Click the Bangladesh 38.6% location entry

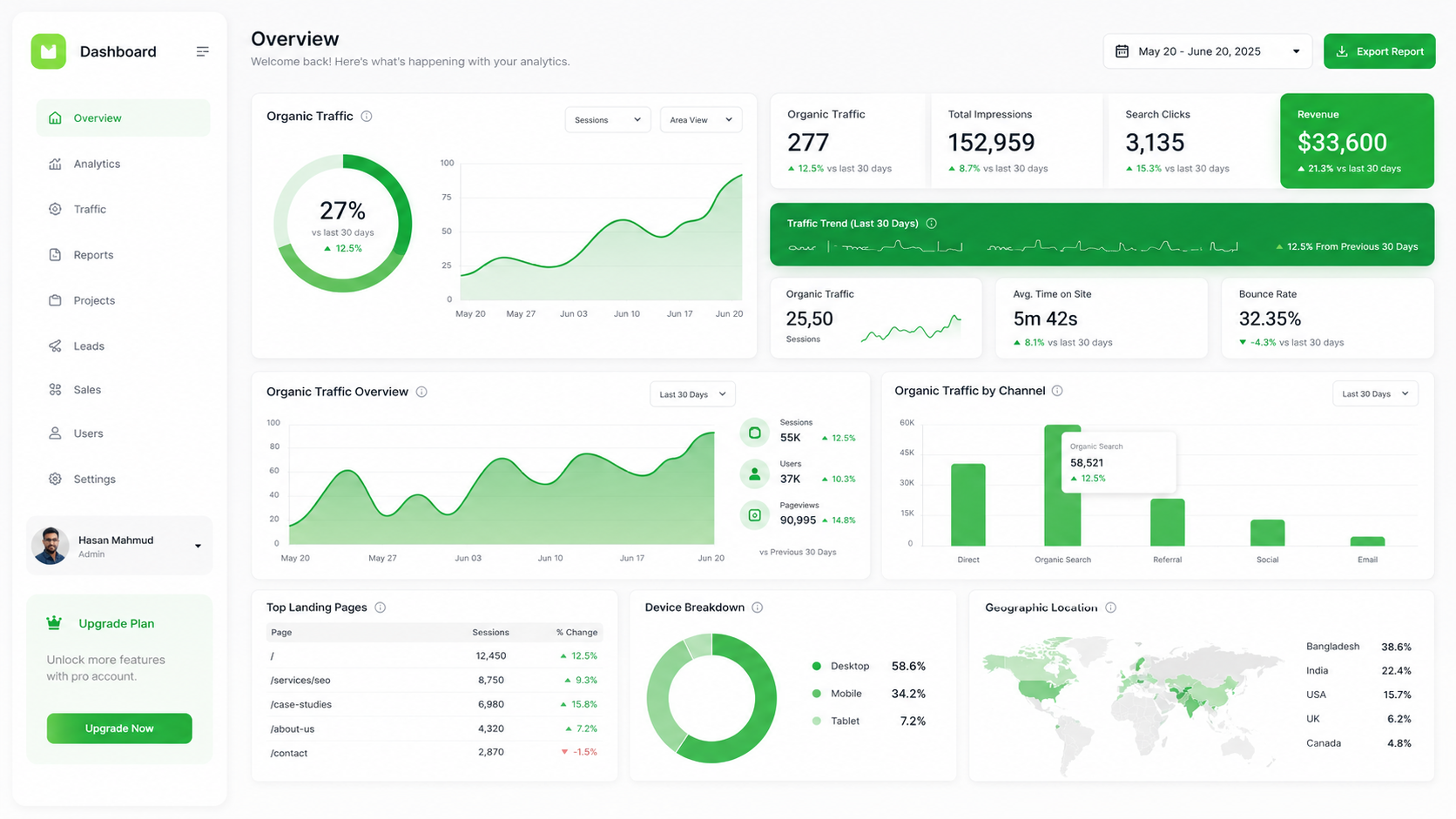1358,647
